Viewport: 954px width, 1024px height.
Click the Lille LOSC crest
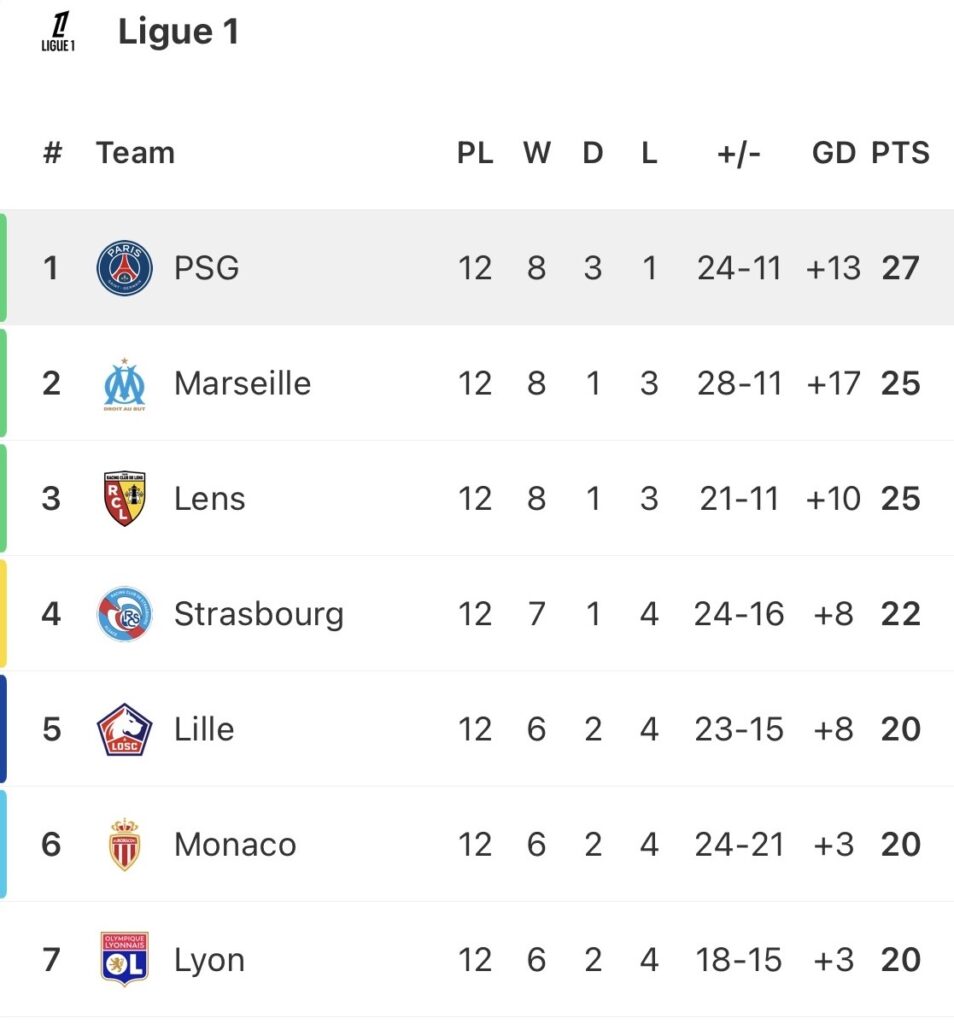[124, 729]
